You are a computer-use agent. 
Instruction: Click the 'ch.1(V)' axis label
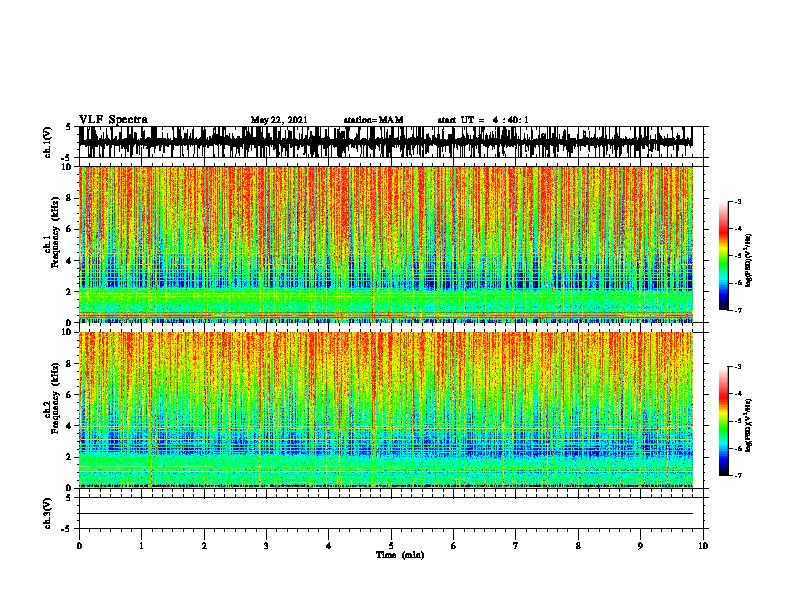48,142
